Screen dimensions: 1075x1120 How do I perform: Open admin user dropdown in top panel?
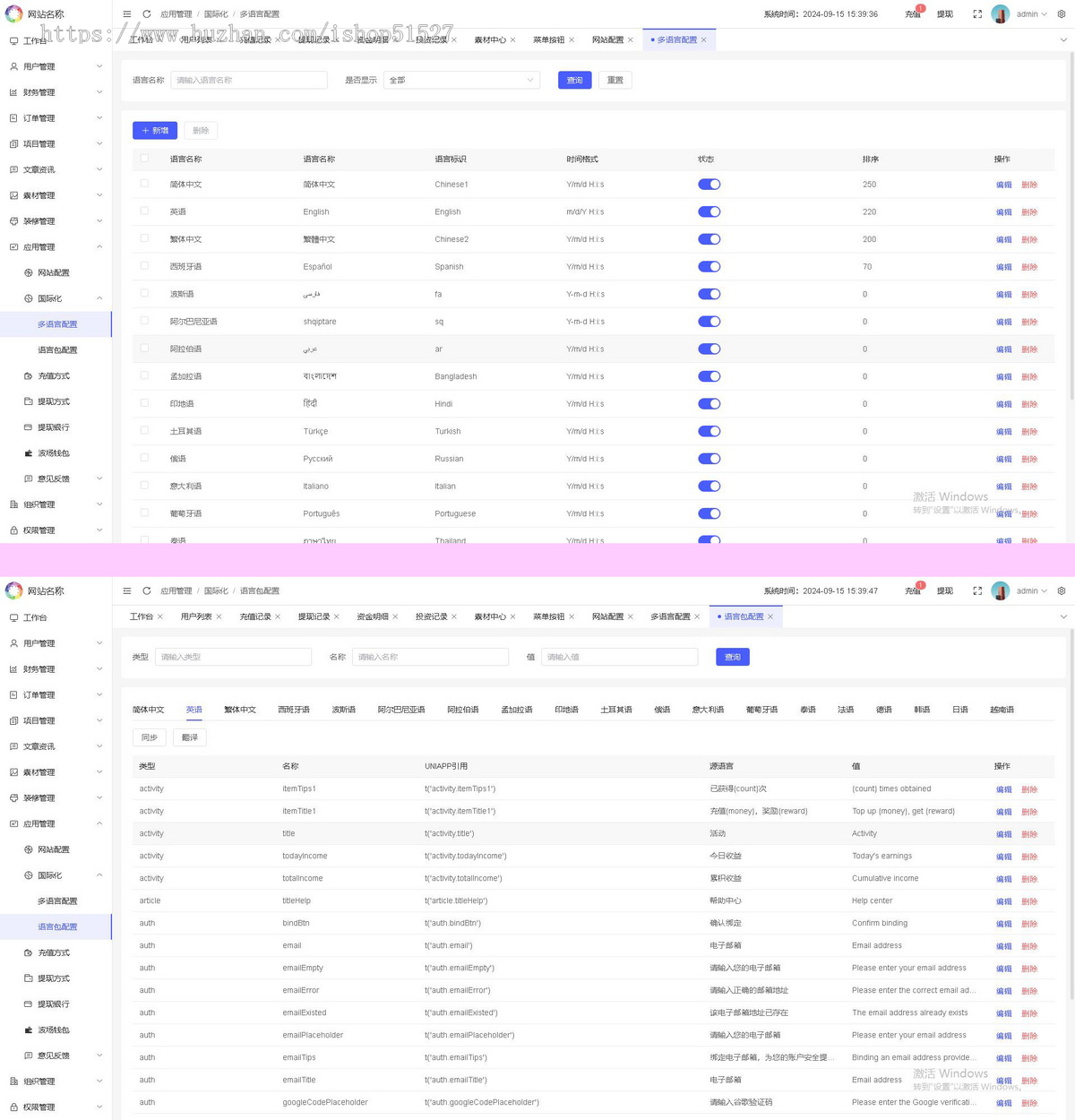coord(1031,14)
